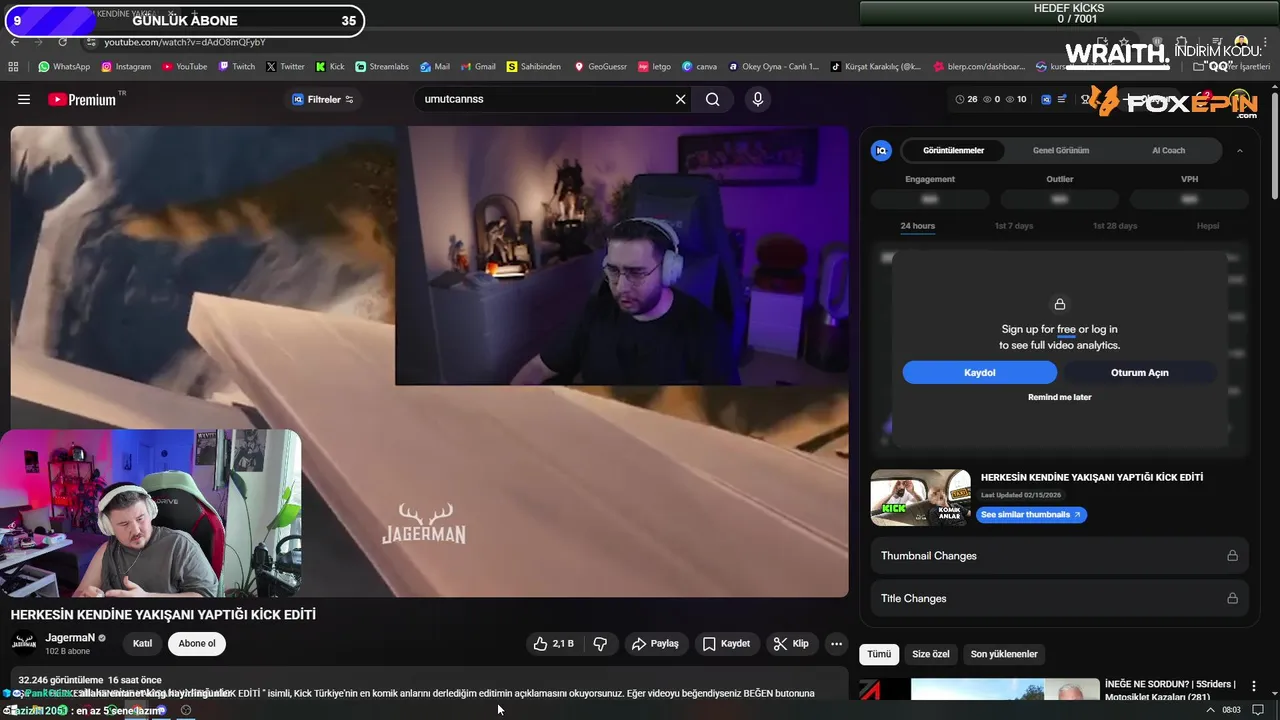
Task: Reload the page with refresh icon
Action: (62, 42)
